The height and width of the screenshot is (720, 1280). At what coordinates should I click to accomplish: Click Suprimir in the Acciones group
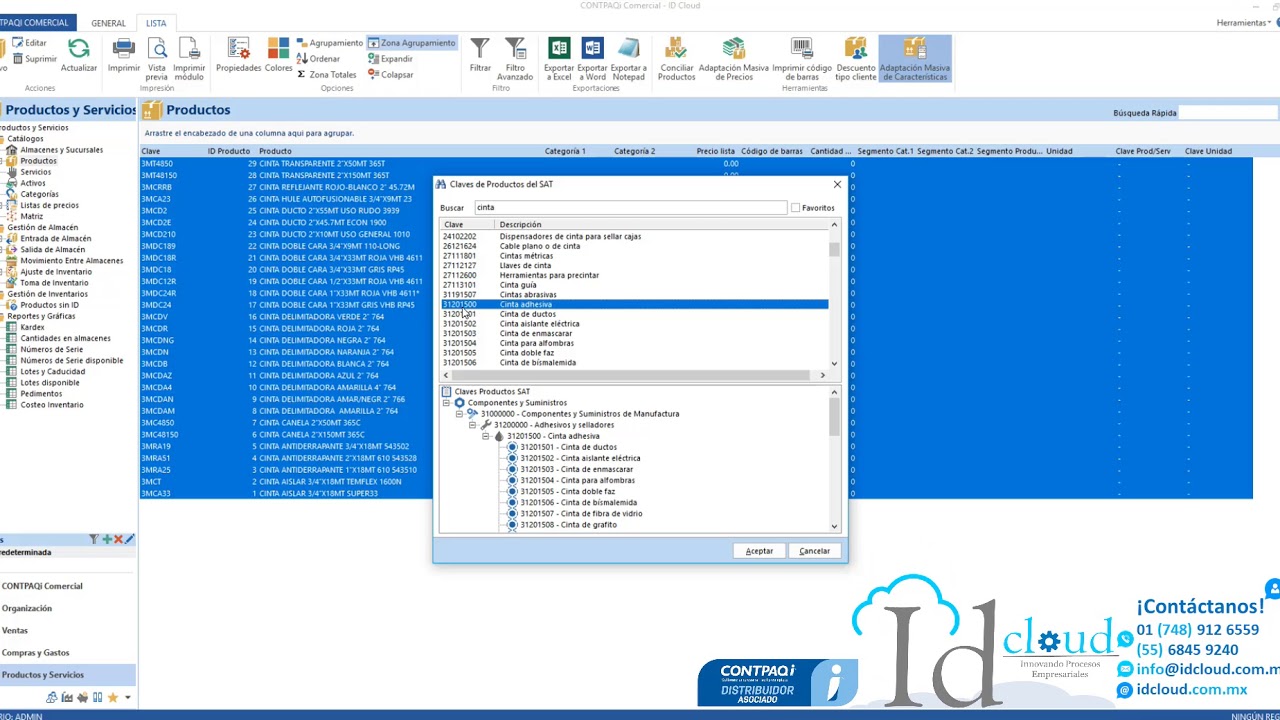pos(34,59)
